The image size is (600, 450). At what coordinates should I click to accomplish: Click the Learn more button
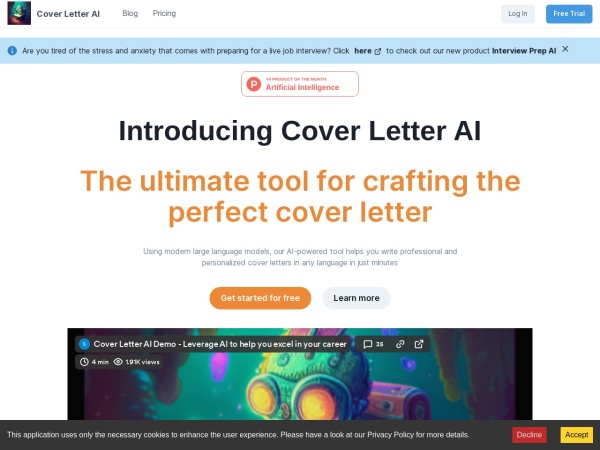pos(356,298)
